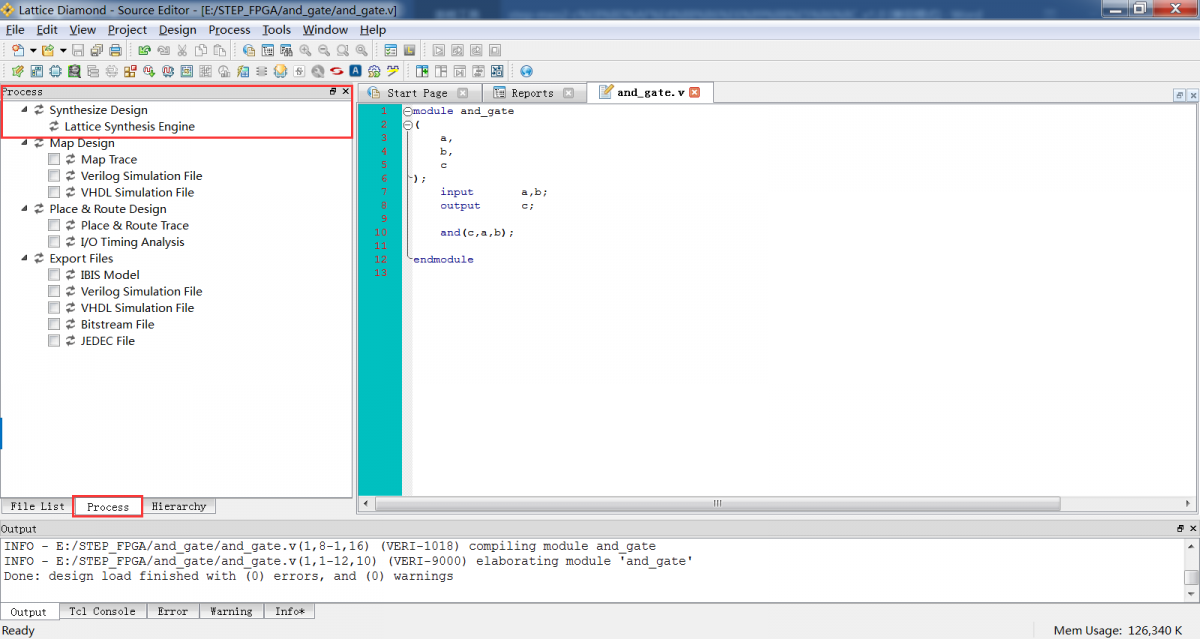Open the dropdown arrow beside Open icon

tap(63, 50)
